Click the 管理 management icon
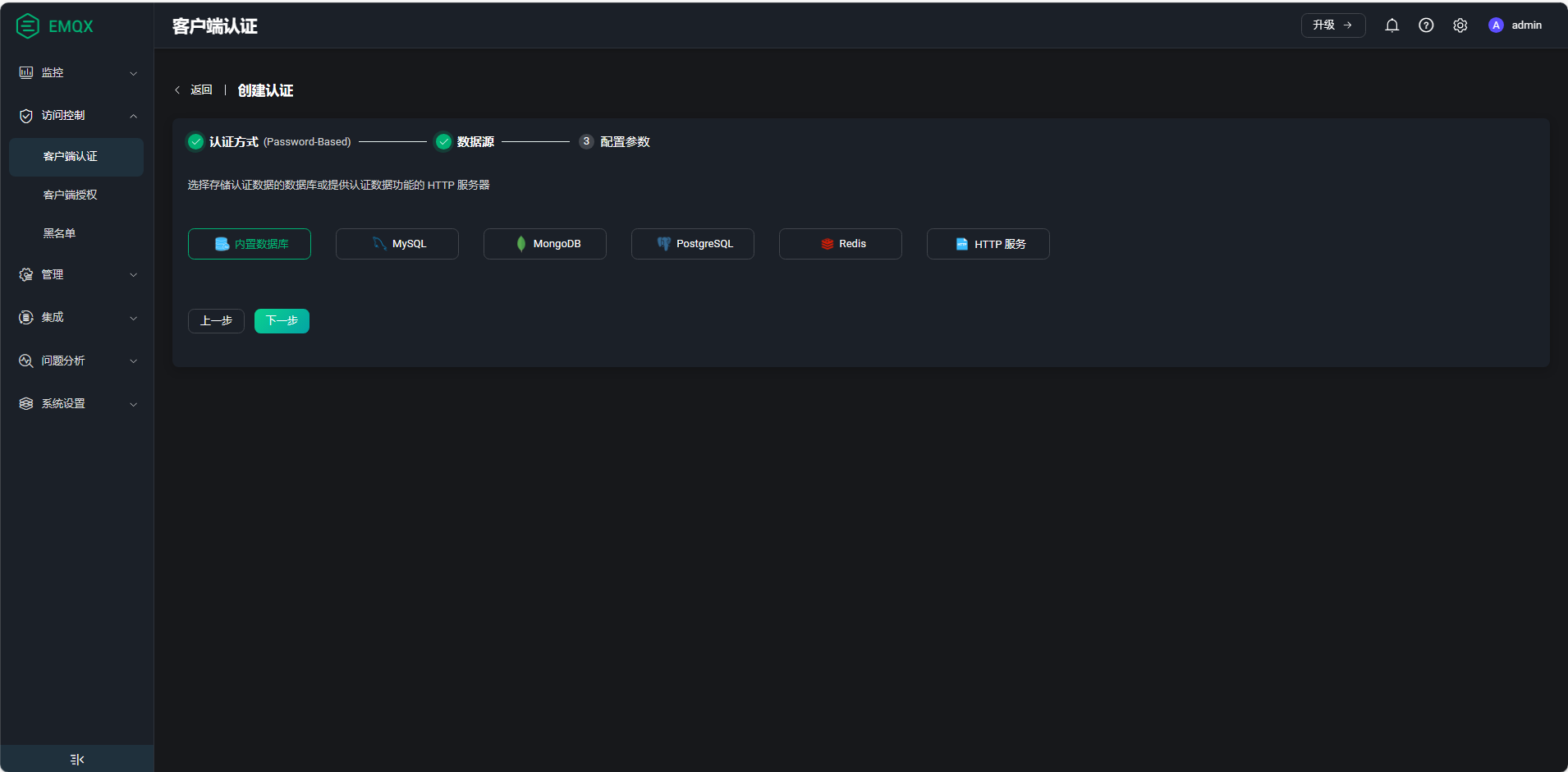1568x772 pixels. (26, 274)
